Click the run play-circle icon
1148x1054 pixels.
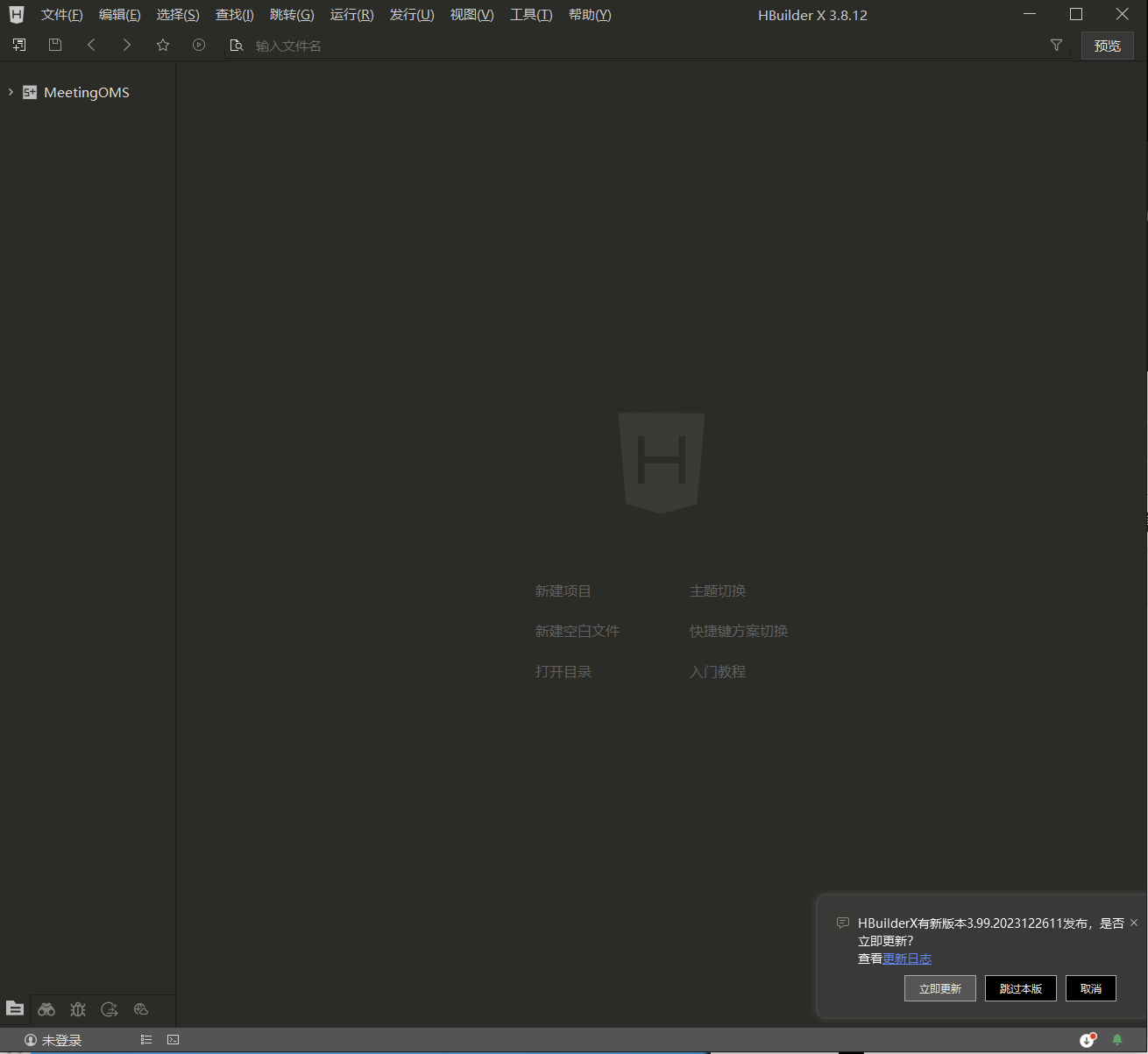(x=199, y=45)
